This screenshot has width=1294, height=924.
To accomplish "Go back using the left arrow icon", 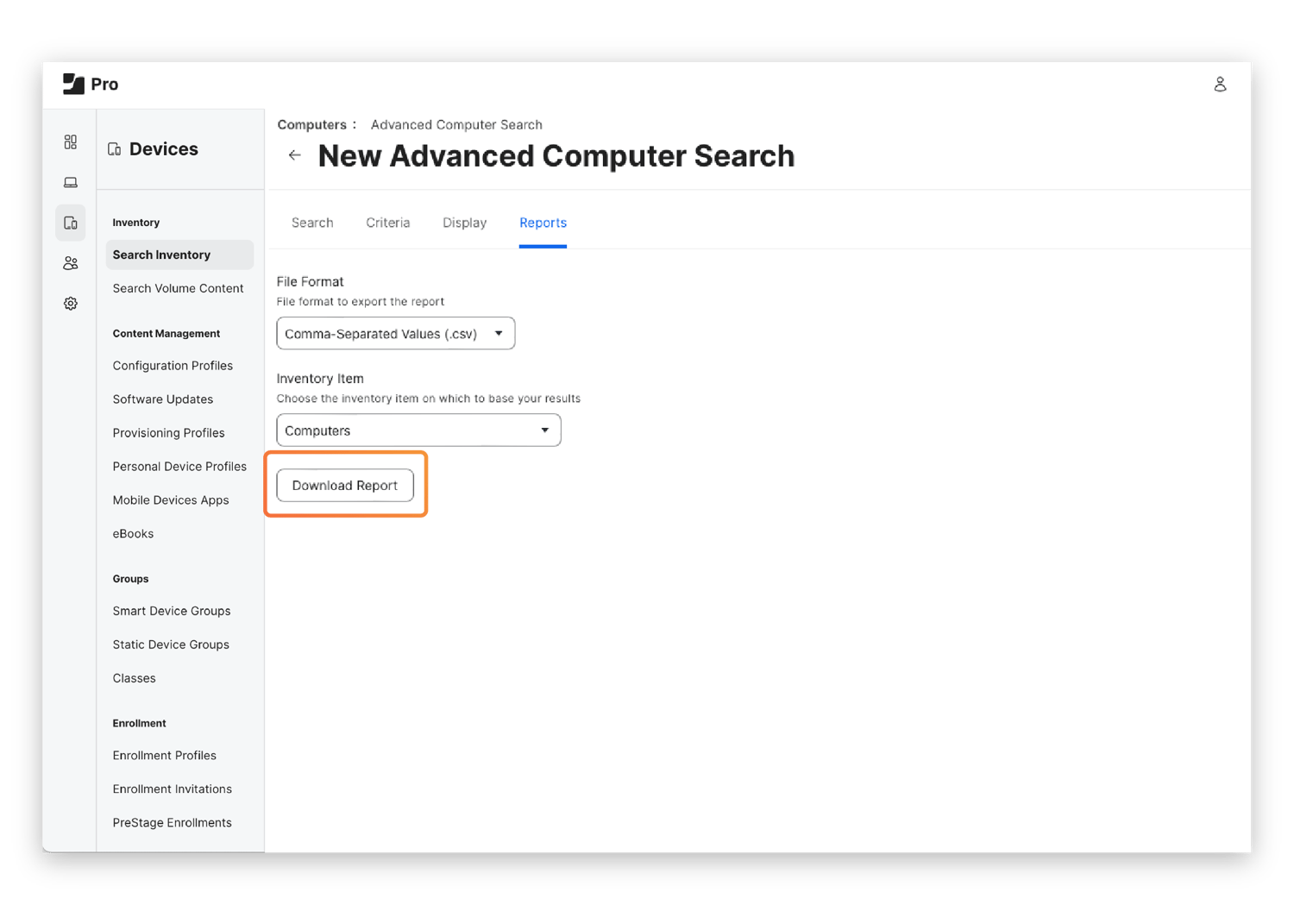I will click(x=295, y=155).
